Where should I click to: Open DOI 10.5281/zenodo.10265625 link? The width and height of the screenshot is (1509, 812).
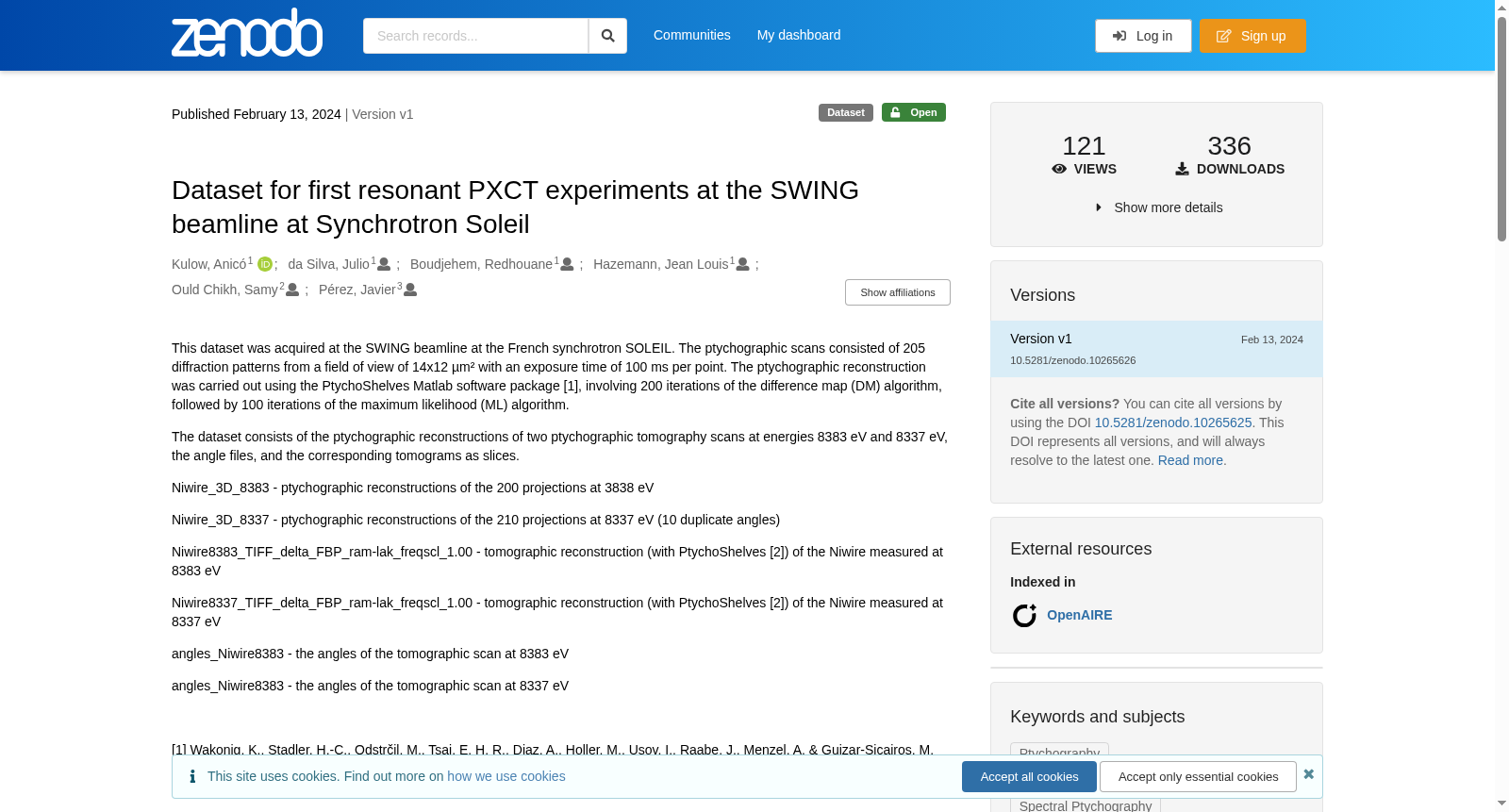[x=1173, y=423]
